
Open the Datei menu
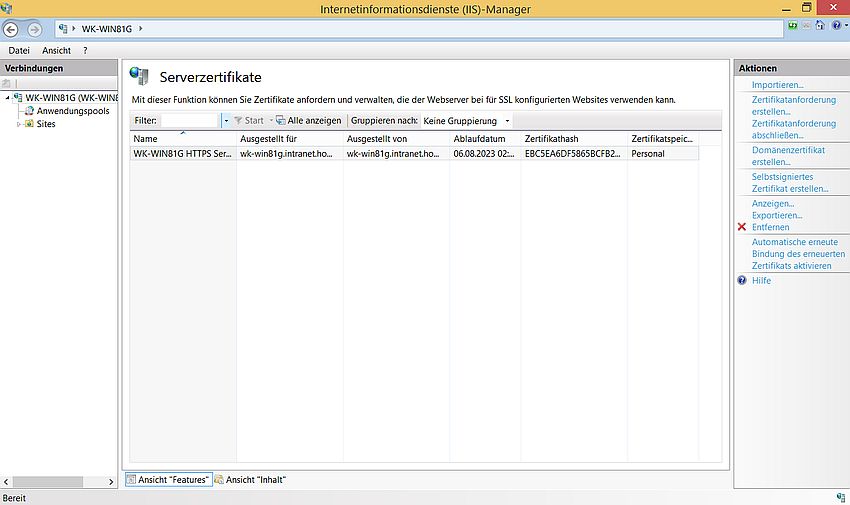coord(19,50)
